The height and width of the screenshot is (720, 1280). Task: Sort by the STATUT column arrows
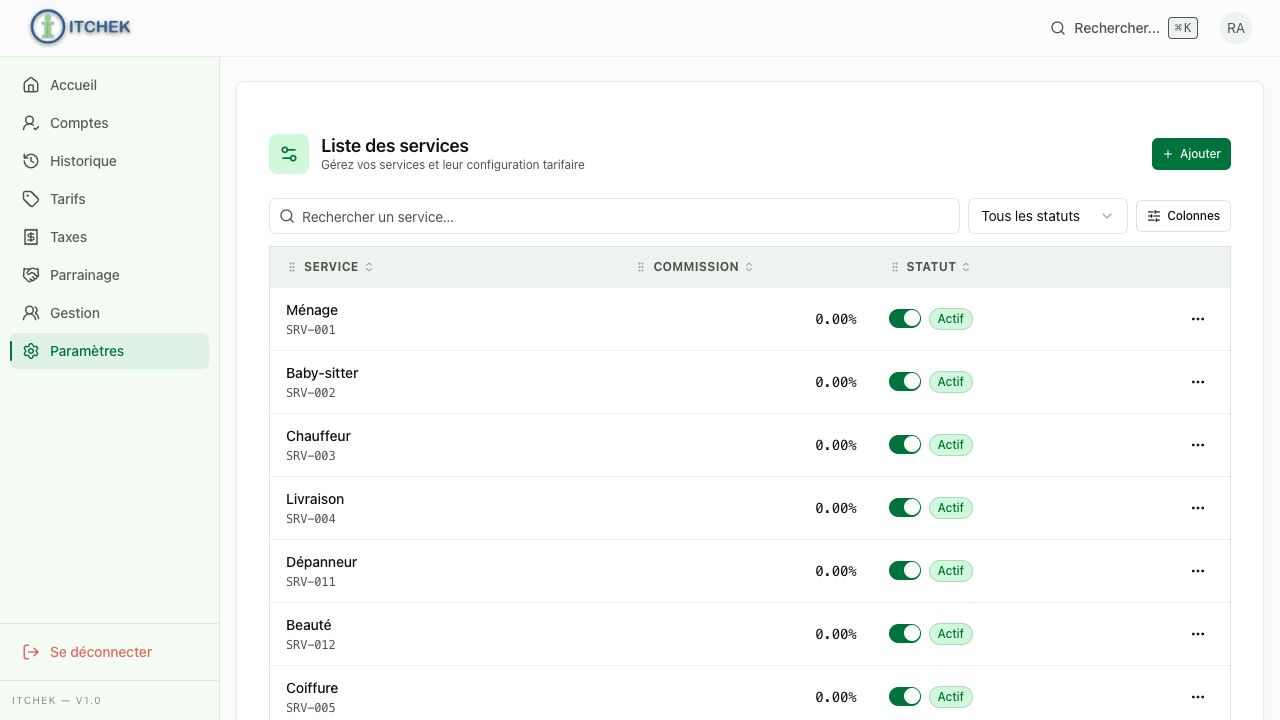tap(966, 267)
